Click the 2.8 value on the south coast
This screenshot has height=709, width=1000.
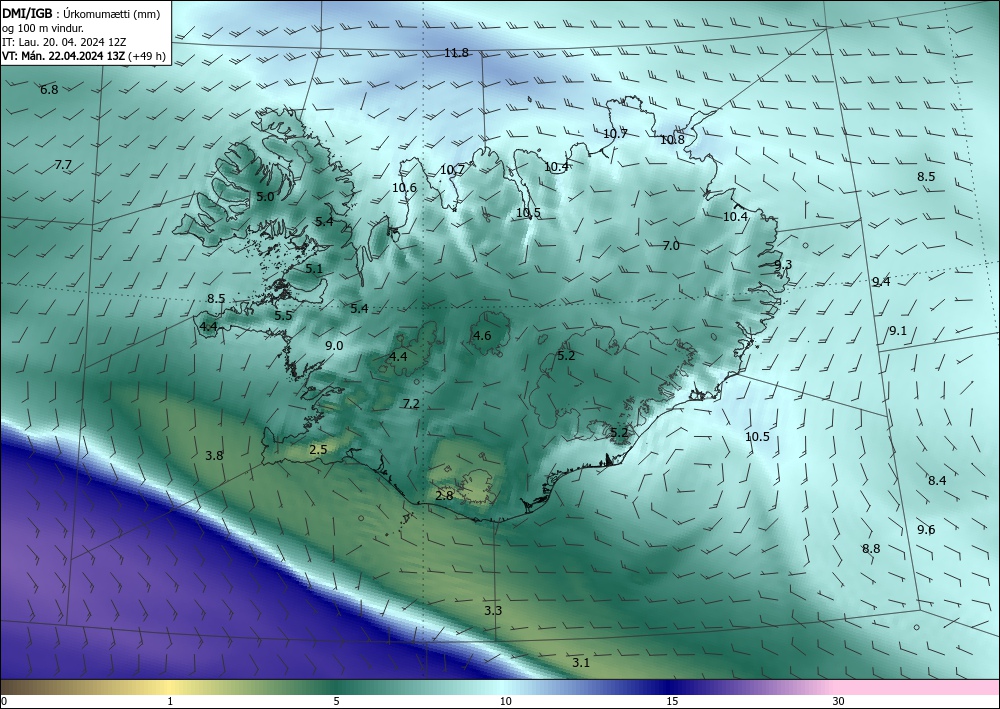pyautogui.click(x=444, y=495)
